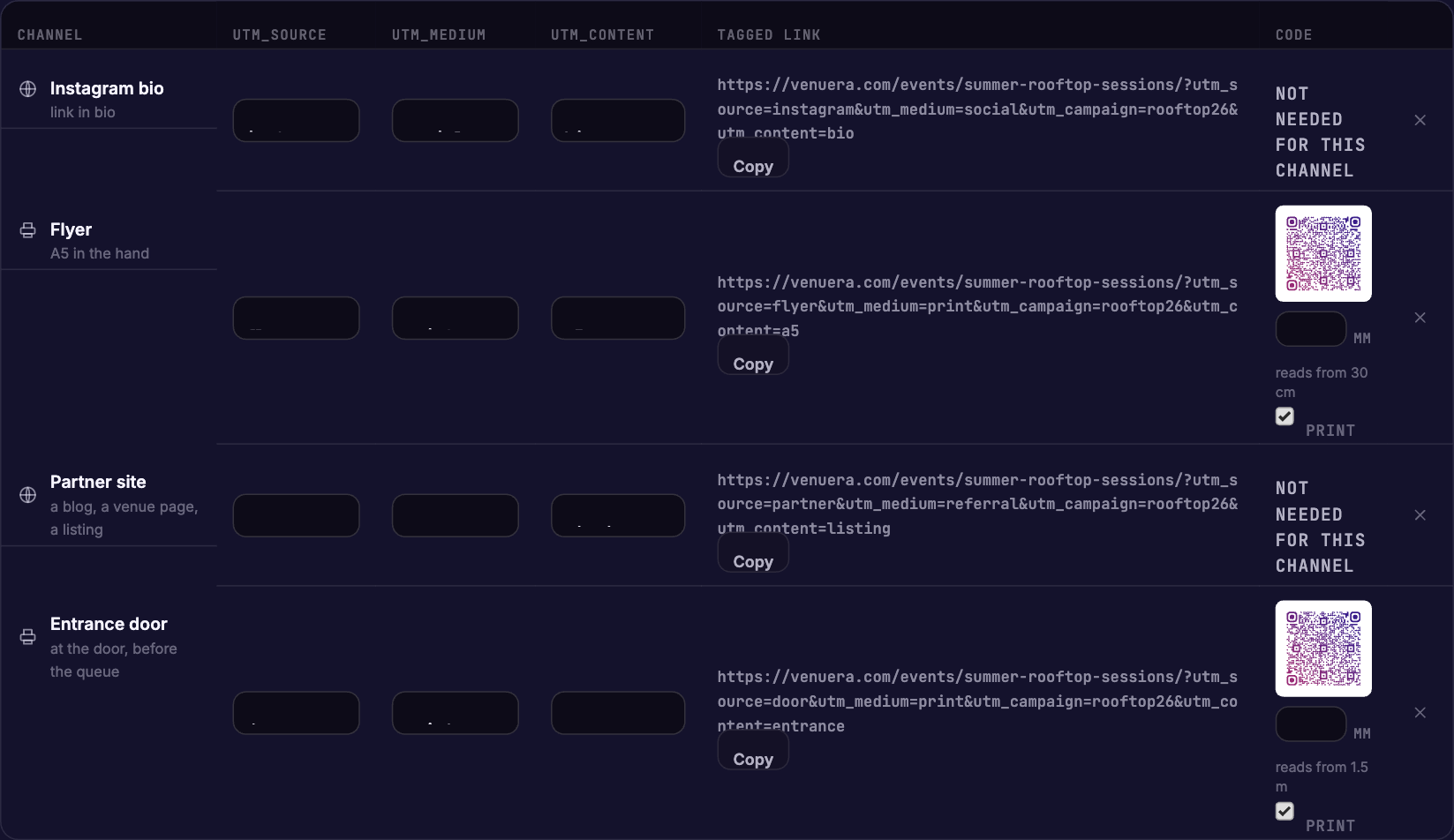Click 'A5 in the hand' description text

coord(100,253)
